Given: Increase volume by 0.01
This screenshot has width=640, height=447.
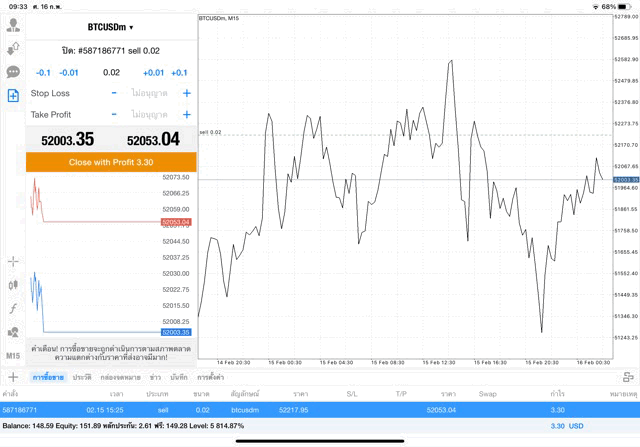Looking at the screenshot, I should 153,73.
